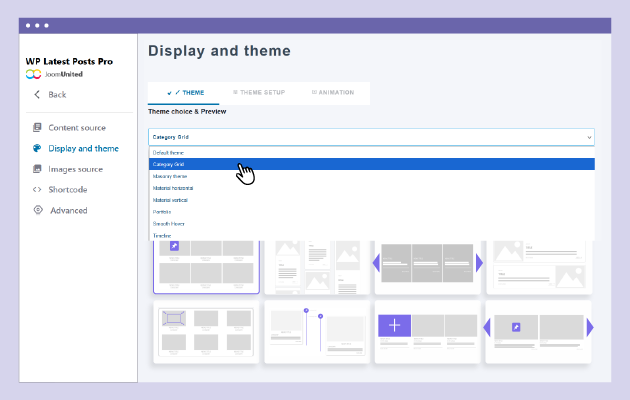The height and width of the screenshot is (400, 630).
Task: Go to Advanced settings section
Action: 69,210
